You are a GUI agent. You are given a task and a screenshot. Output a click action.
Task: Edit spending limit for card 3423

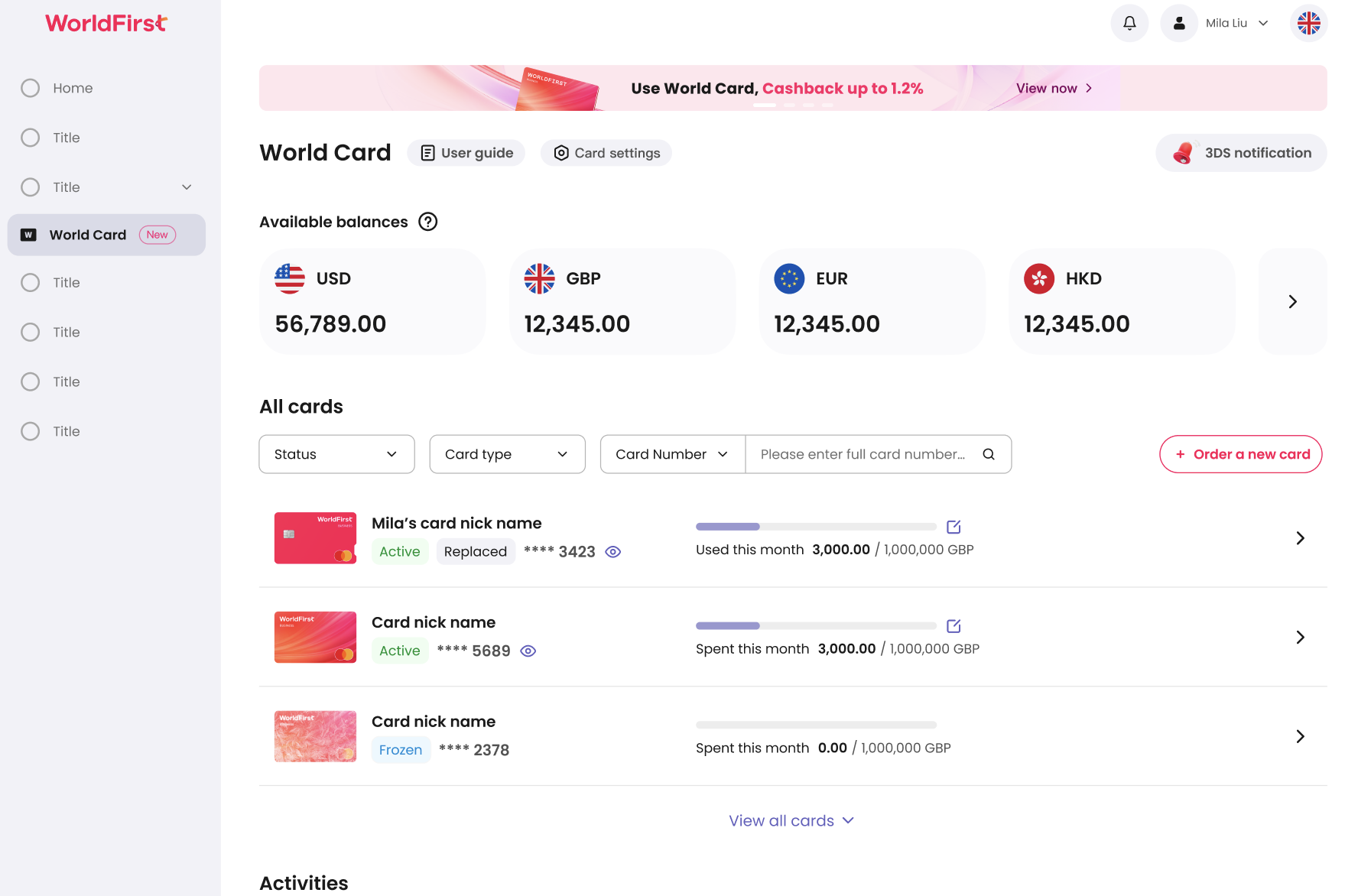954,527
